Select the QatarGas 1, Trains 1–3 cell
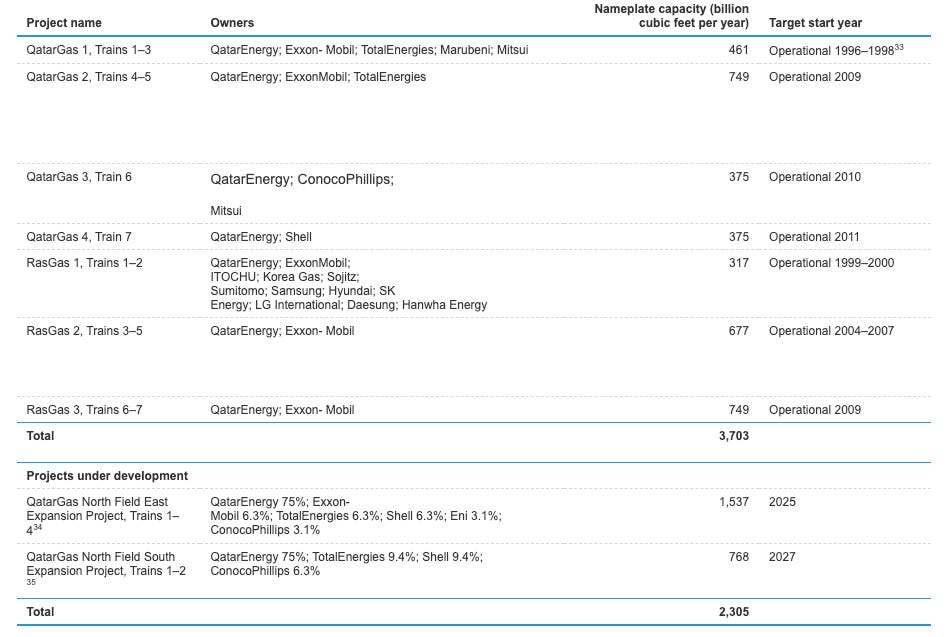Screen dimensions: 952x637 click(89, 50)
